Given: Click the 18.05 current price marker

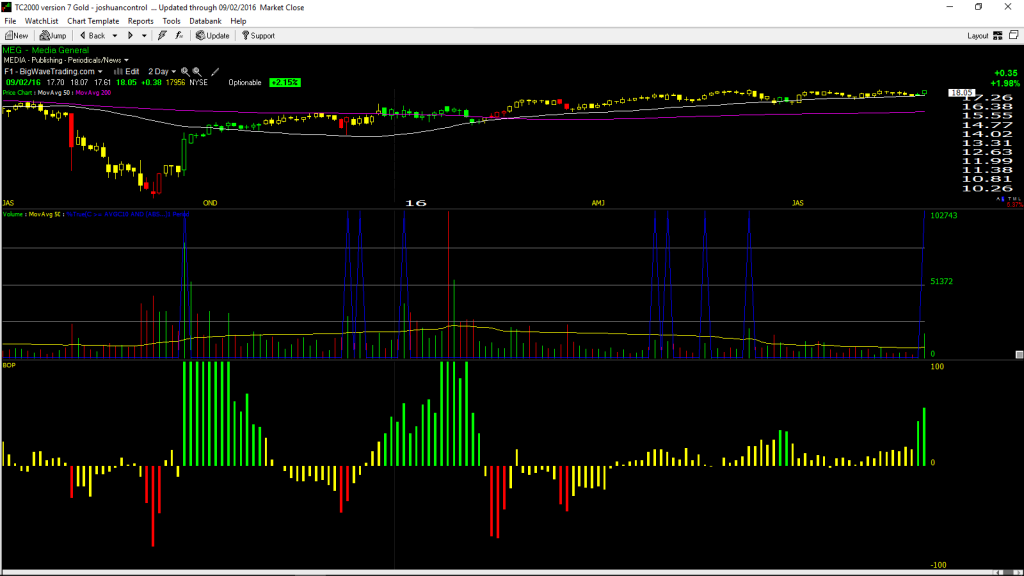Looking at the screenshot, I should pos(961,93).
